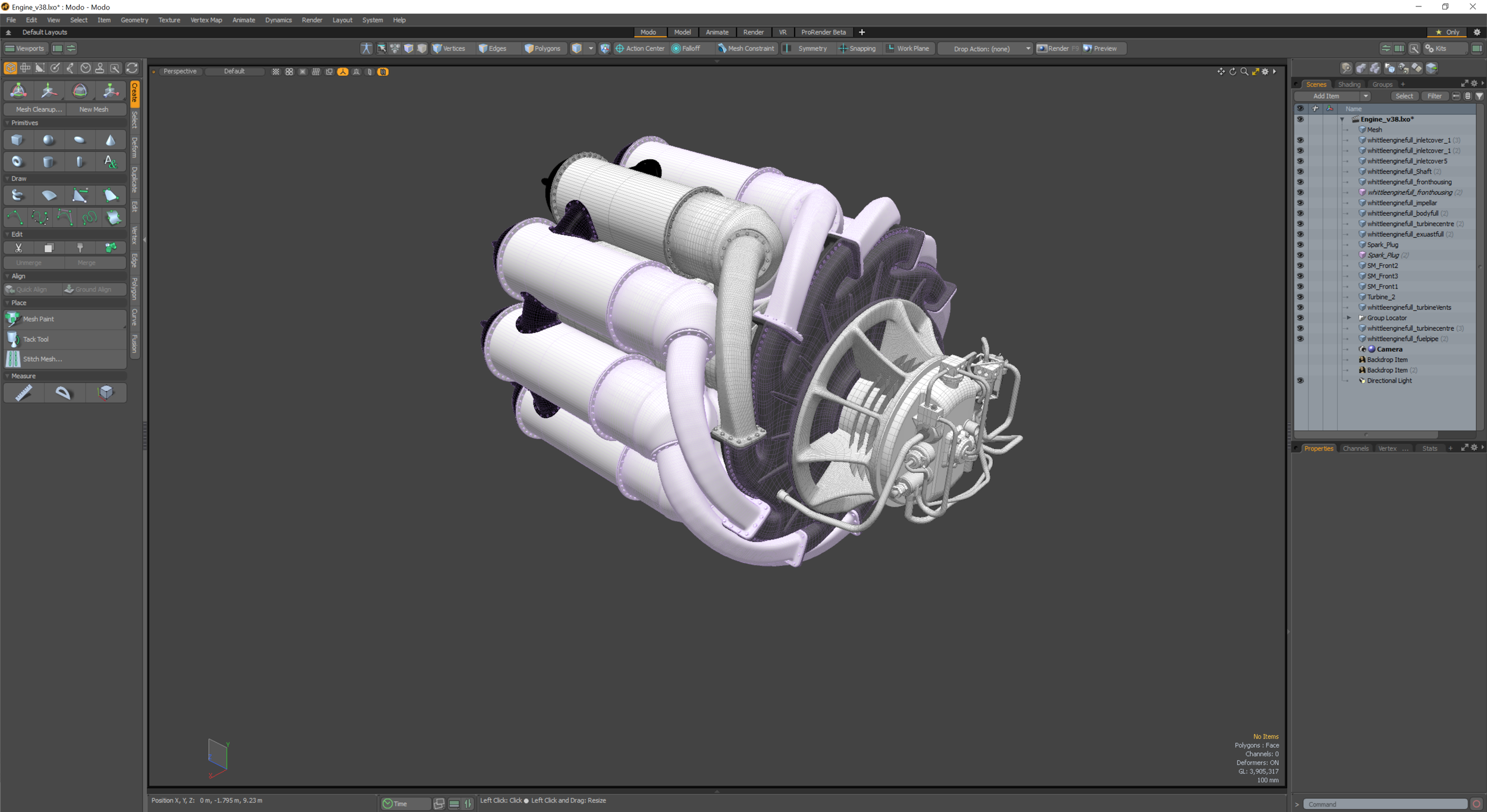Click the New Mesh button
The image size is (1487, 812).
tap(94, 109)
